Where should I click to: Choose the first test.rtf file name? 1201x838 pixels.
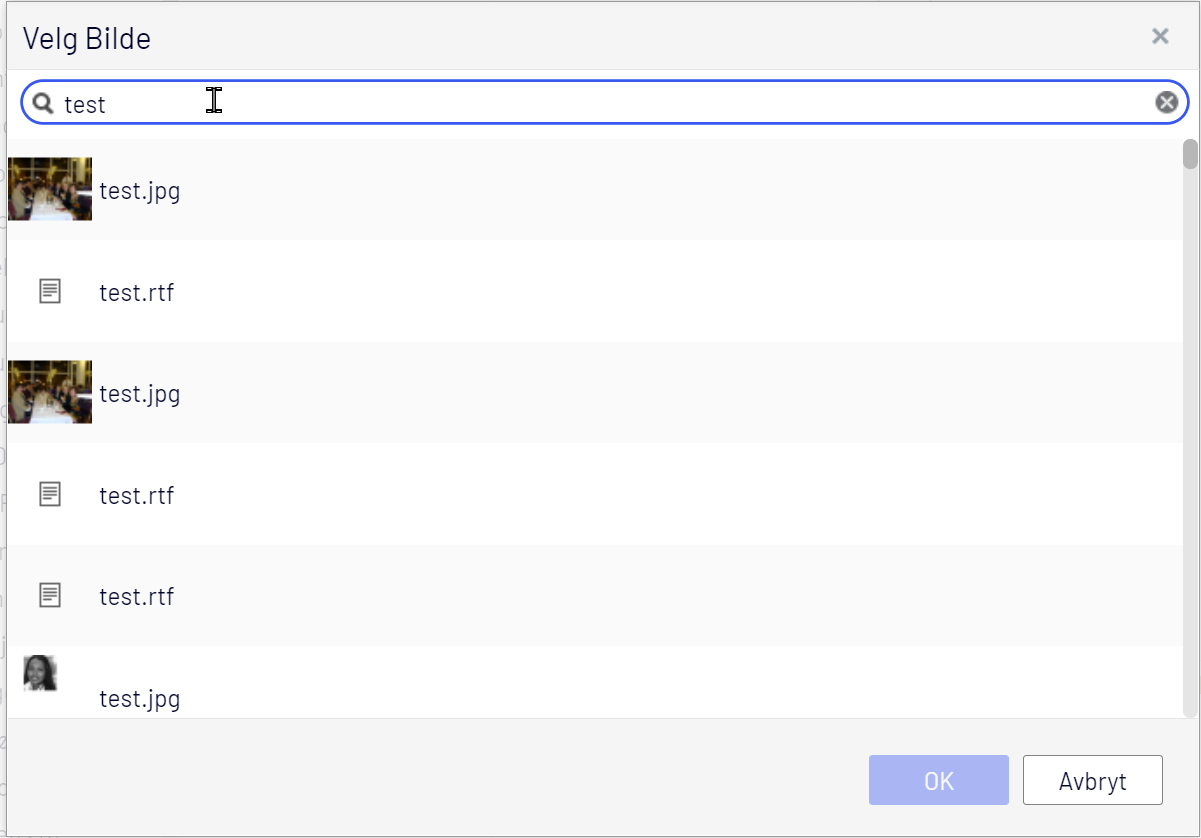(x=137, y=293)
